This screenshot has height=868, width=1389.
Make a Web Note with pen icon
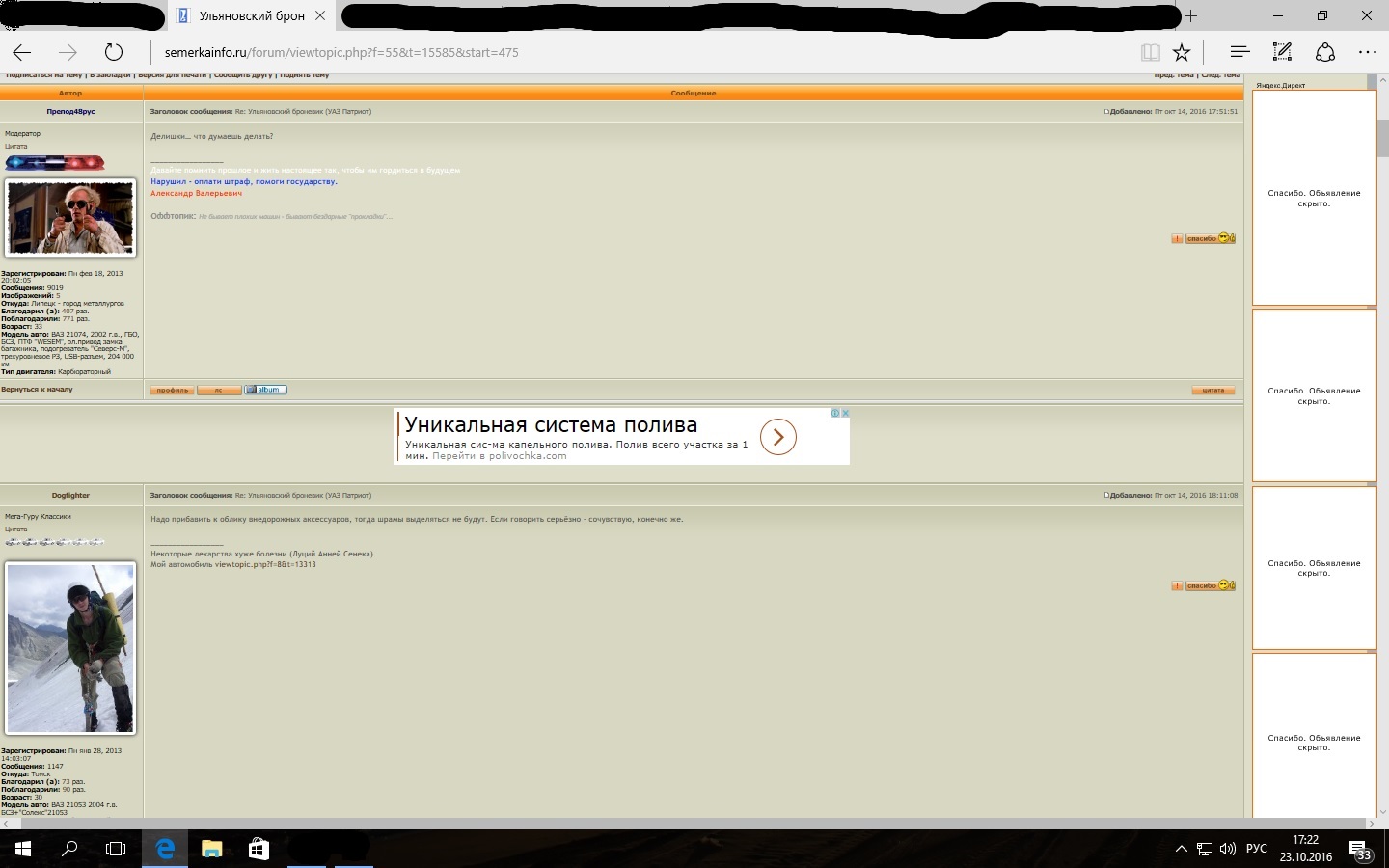1282,52
